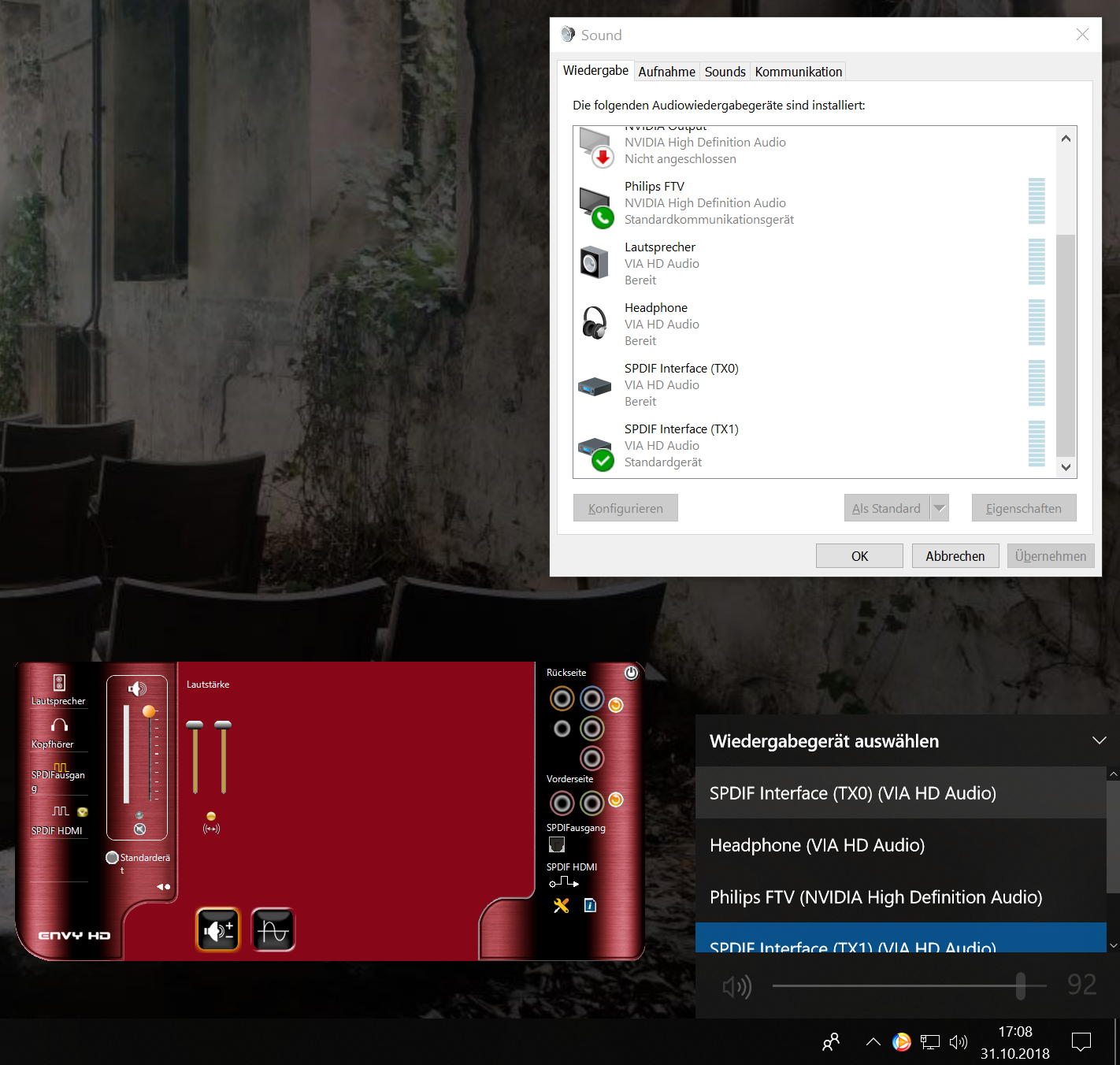Click the green front jack under Vorderseite
The height and width of the screenshot is (1065, 1120).
592,803
